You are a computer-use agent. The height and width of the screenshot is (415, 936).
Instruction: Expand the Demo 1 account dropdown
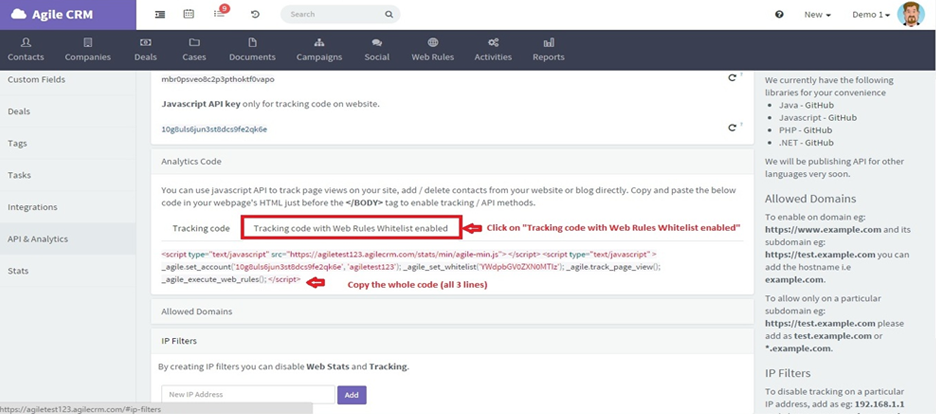871,14
